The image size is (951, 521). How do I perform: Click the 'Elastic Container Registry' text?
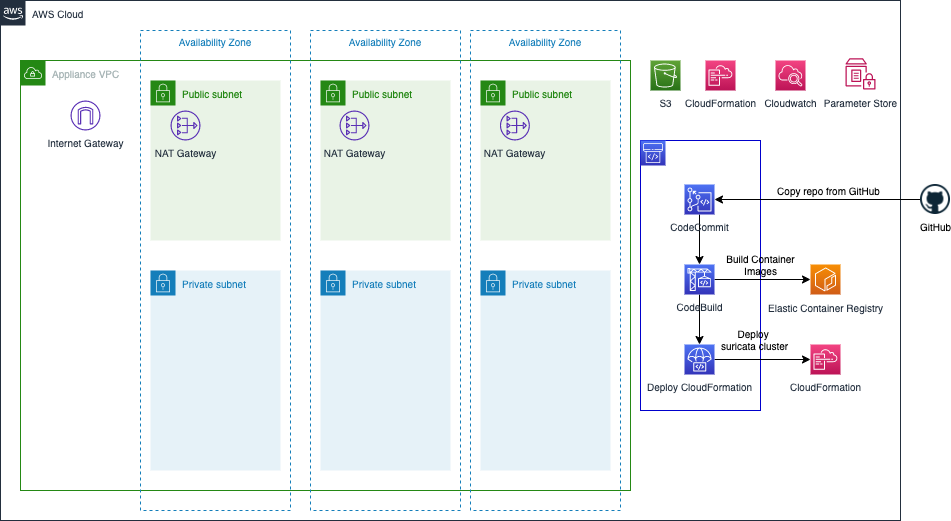825,308
